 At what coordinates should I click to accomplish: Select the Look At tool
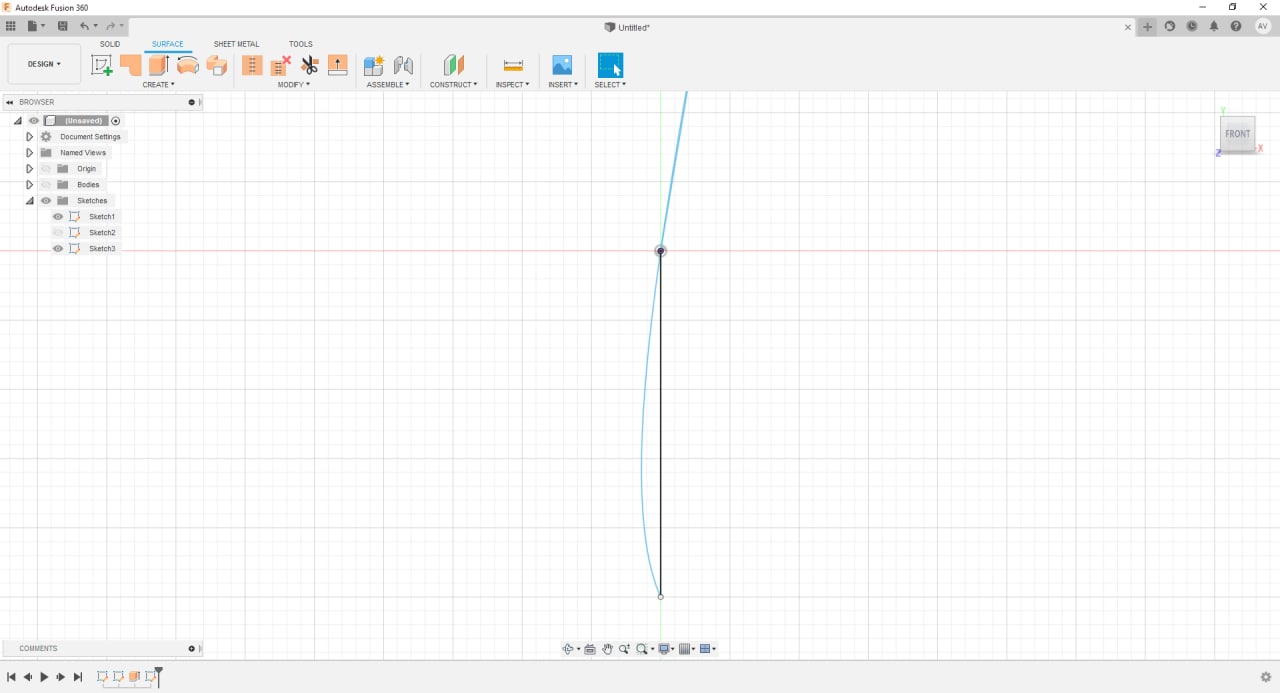pos(590,649)
